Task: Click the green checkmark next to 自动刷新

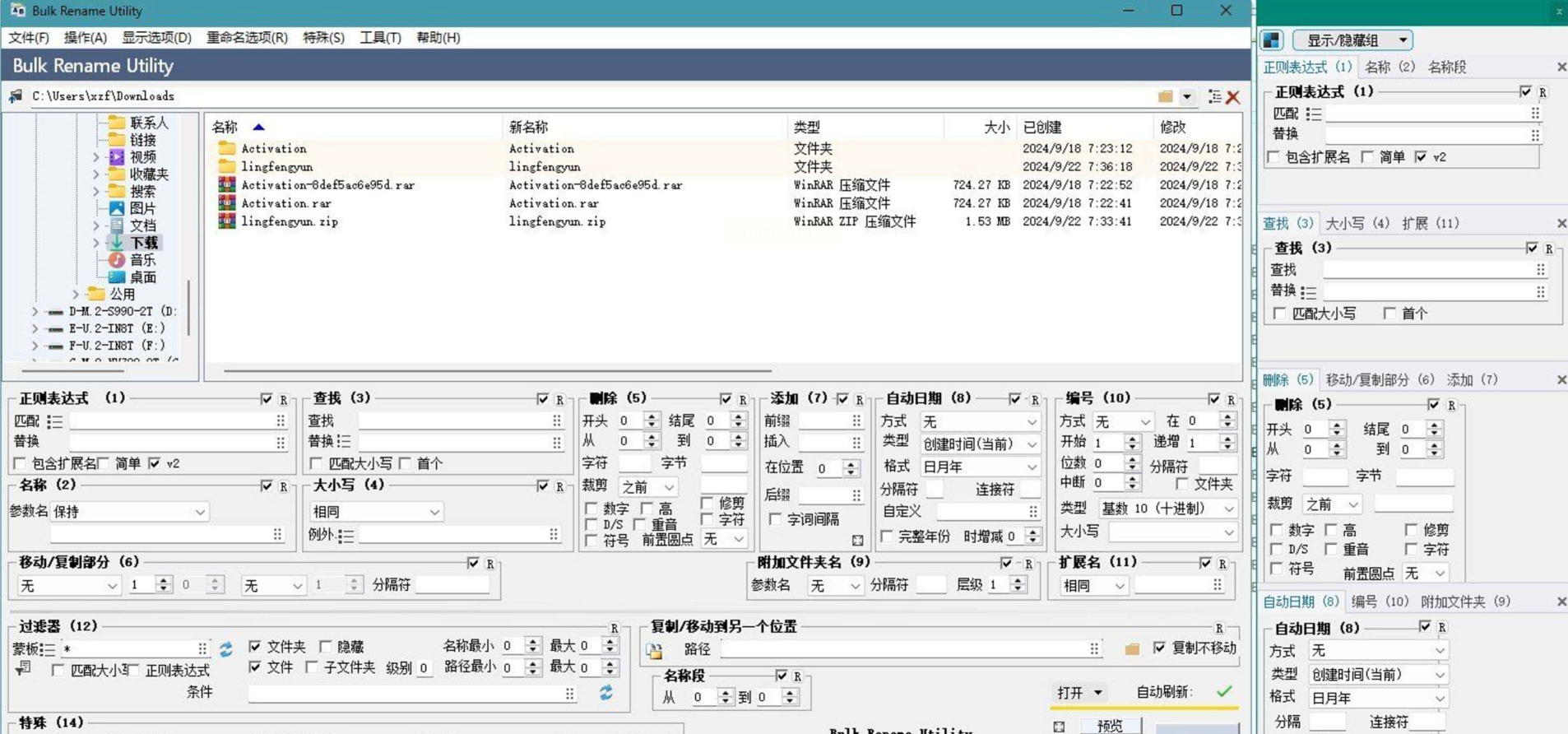Action: click(1224, 692)
